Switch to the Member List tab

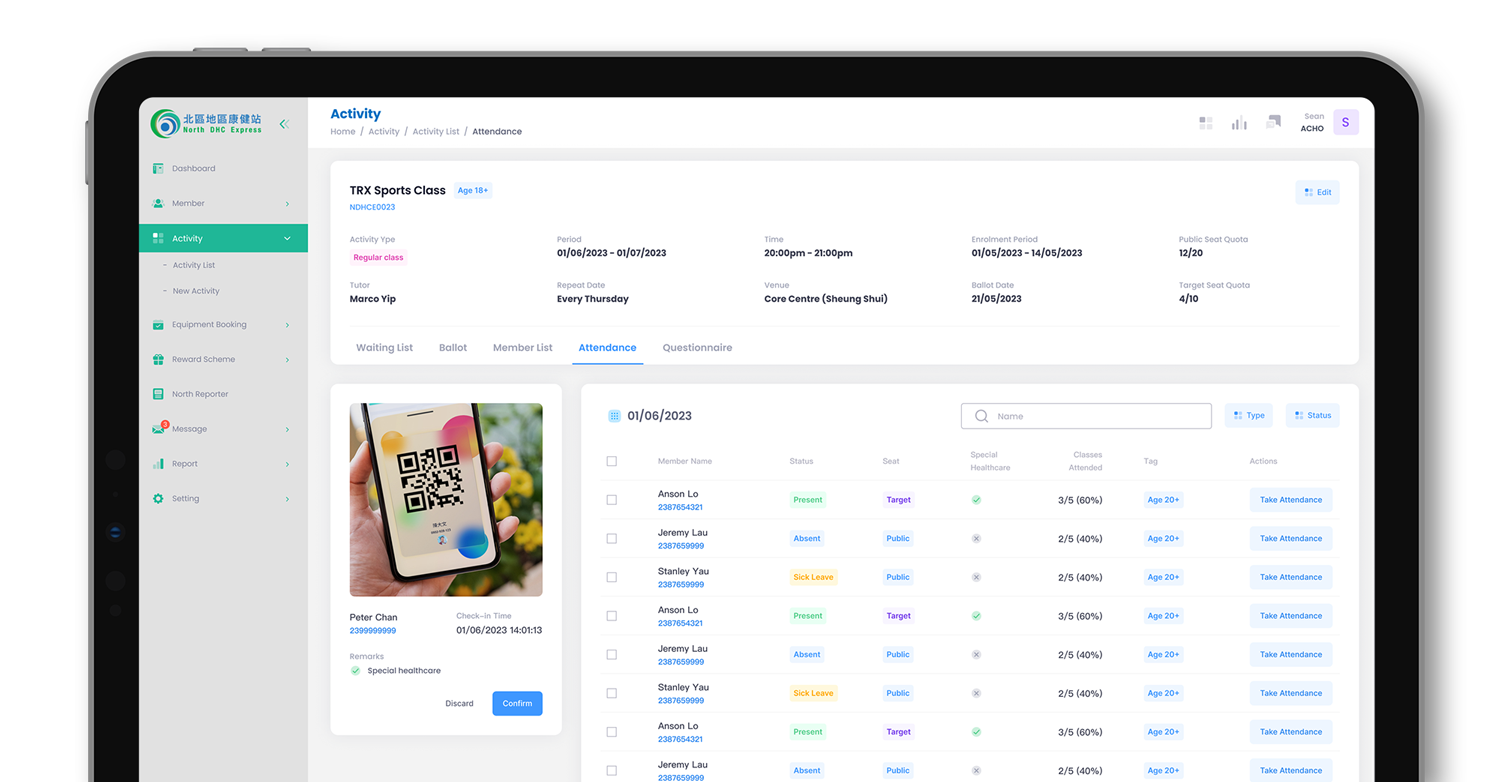(x=522, y=348)
